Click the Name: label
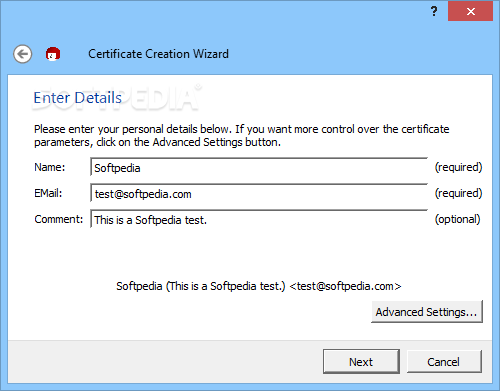500x391 pixels. (50, 167)
